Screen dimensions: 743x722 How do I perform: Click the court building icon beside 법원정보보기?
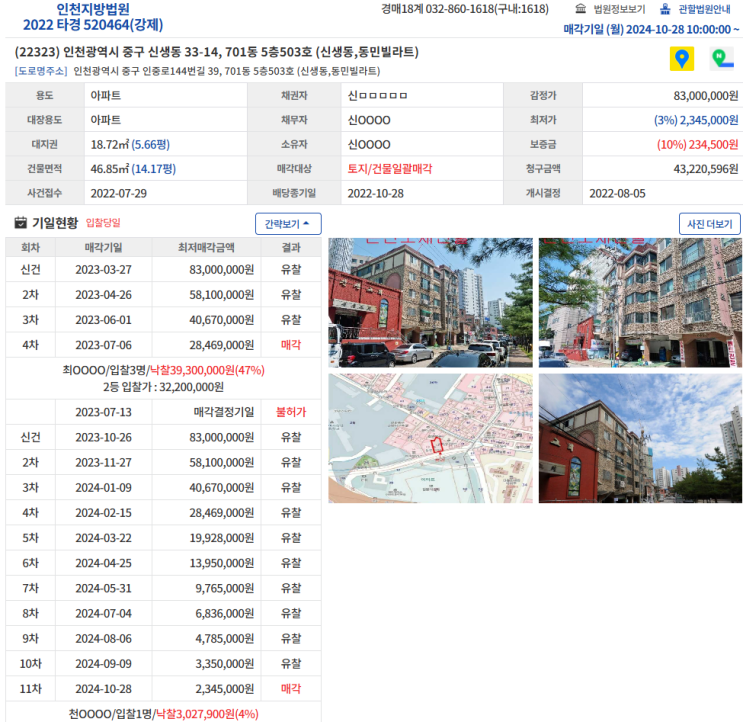[580, 9]
